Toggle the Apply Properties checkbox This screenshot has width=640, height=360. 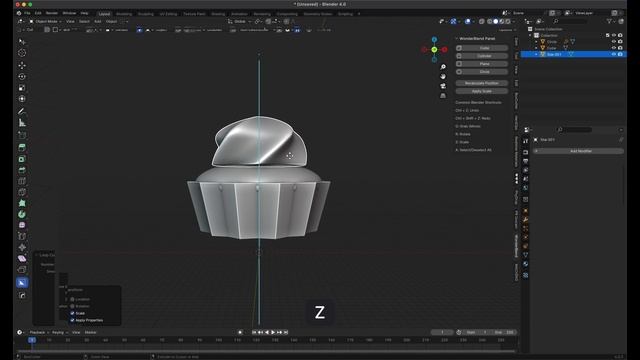point(72,320)
